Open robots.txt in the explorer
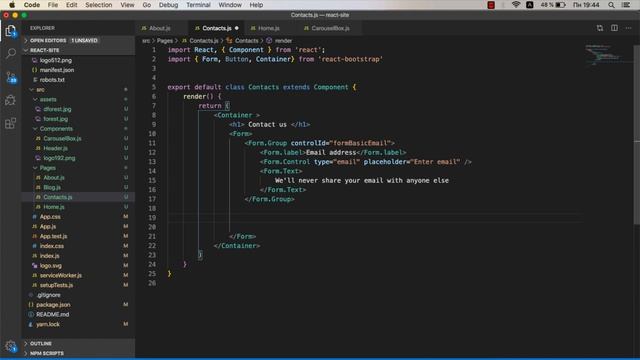640x360 pixels. (x=78, y=80)
